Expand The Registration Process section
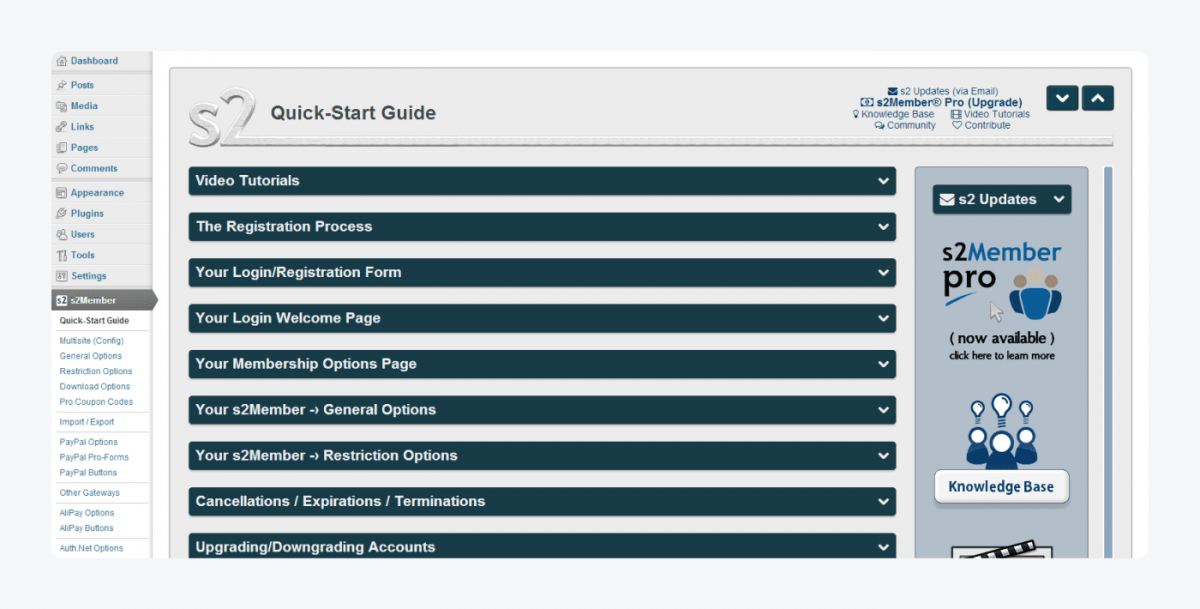1200x609 pixels. (x=540, y=227)
